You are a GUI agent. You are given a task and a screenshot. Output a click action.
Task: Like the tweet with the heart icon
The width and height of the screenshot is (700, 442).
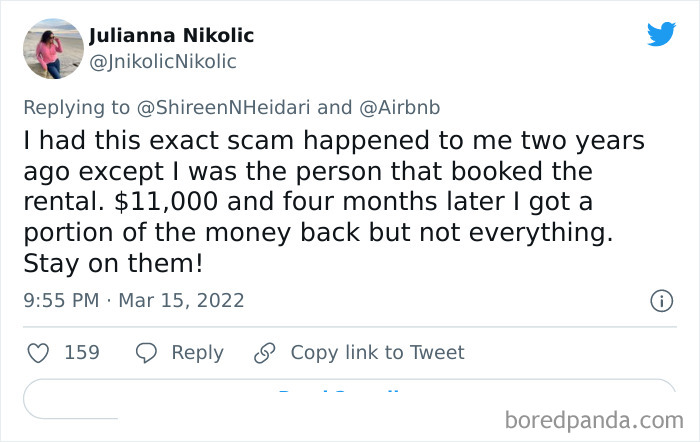pyautogui.click(x=37, y=352)
